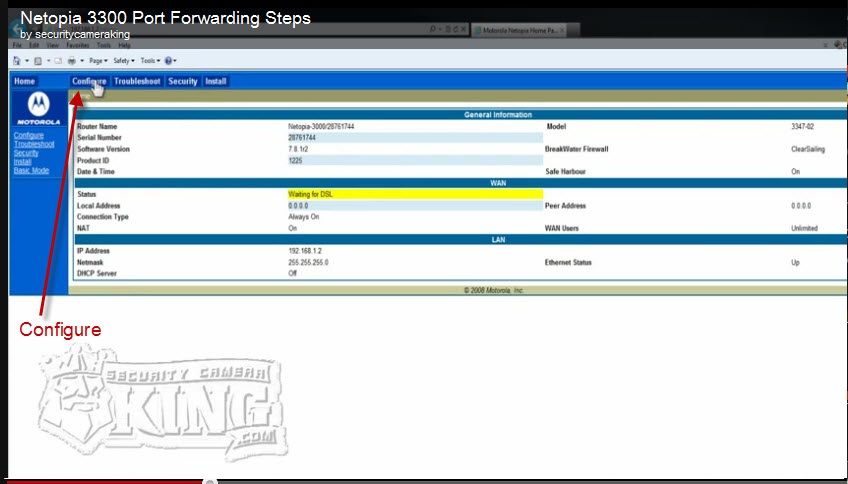Click the LAN IP address '192.168.1.2'
The width and height of the screenshot is (848, 484).
(306, 251)
